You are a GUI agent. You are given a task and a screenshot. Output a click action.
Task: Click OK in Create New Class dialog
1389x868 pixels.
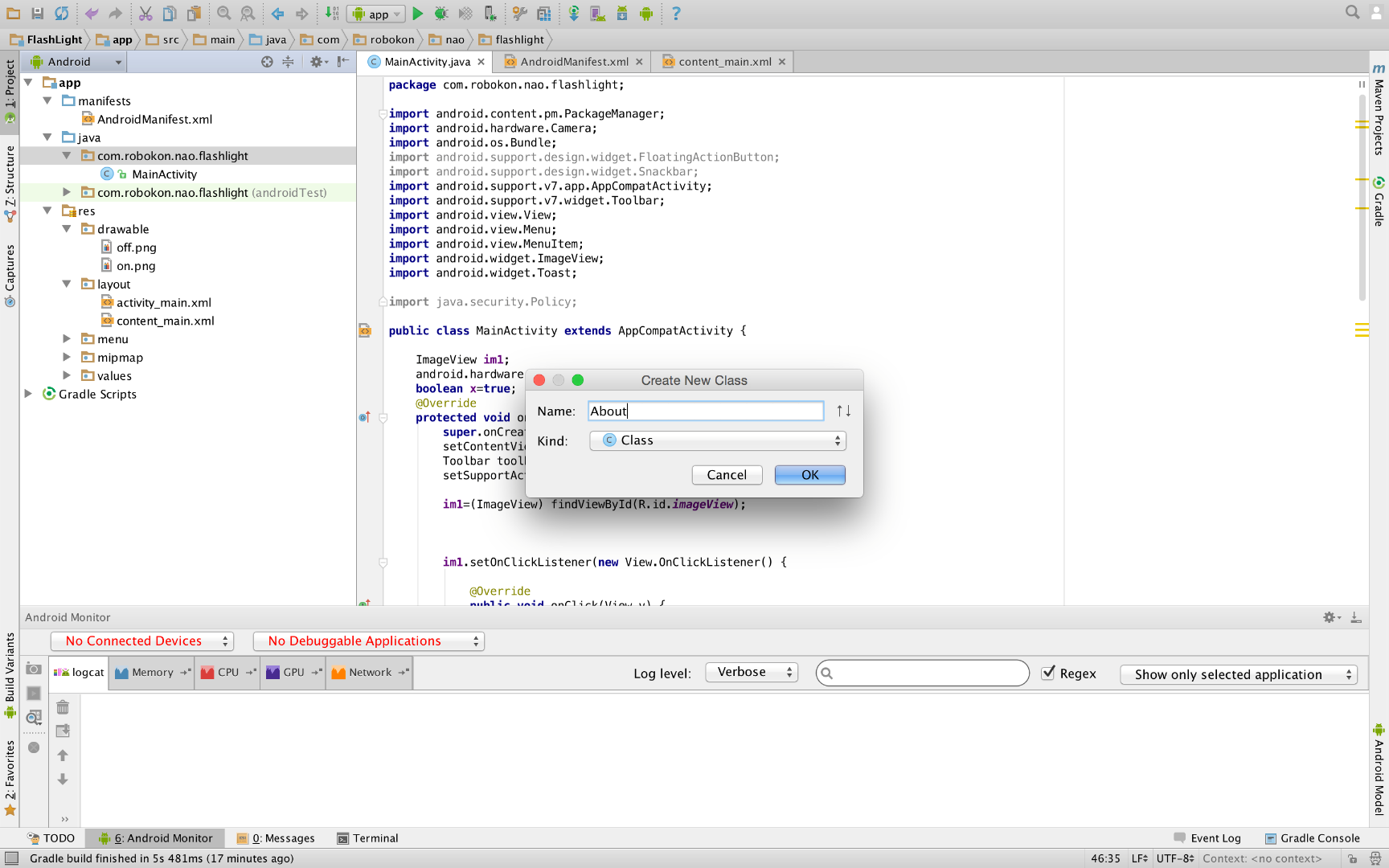809,475
